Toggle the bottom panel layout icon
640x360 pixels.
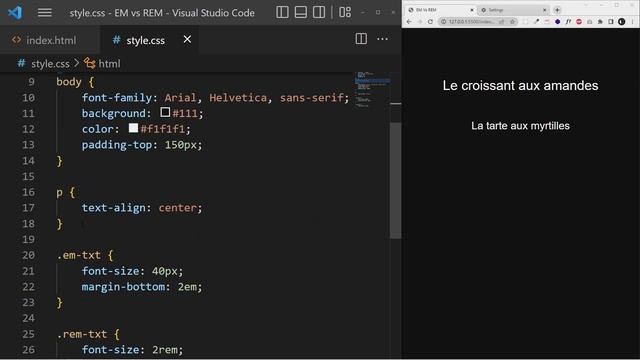click(x=301, y=12)
